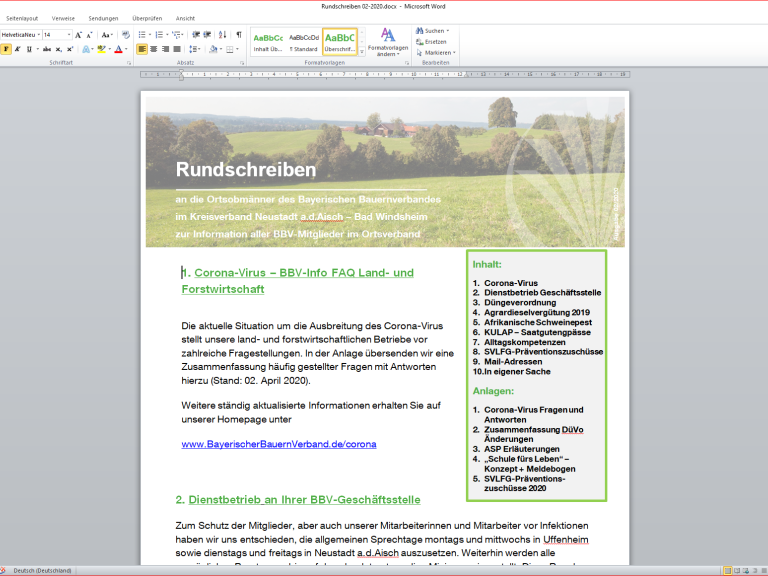Apply the text effects icon

tap(86, 49)
